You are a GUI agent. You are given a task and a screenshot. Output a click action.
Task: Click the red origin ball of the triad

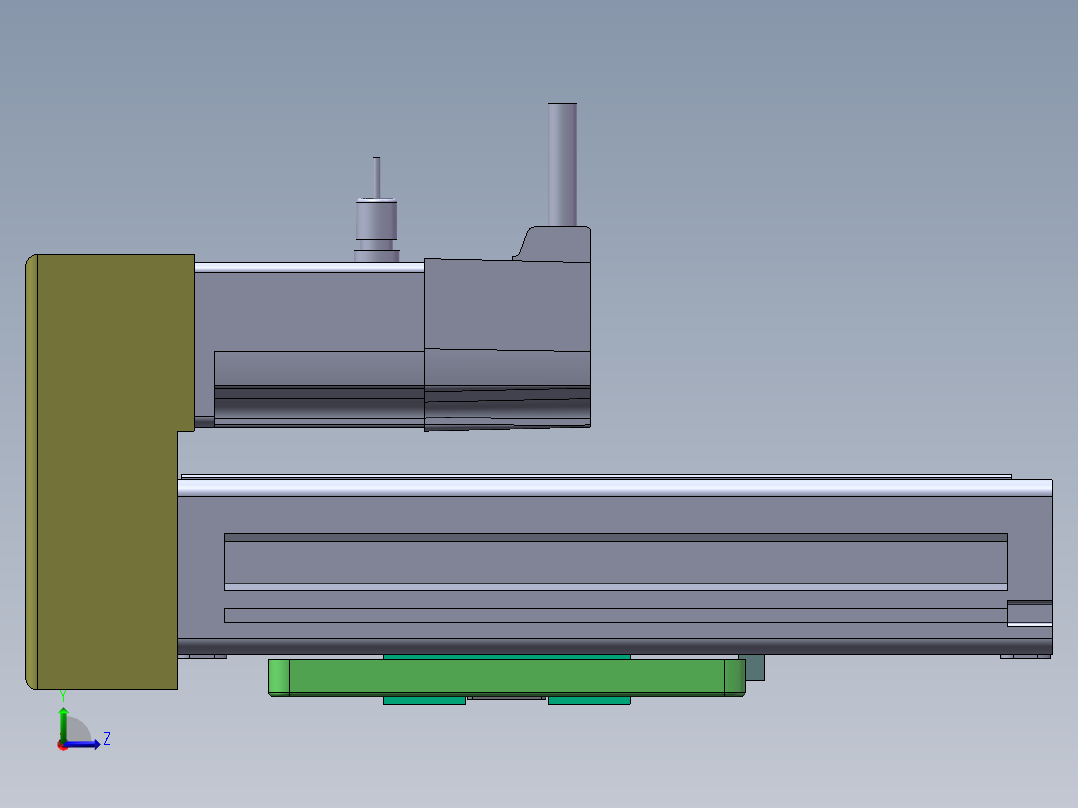63,745
